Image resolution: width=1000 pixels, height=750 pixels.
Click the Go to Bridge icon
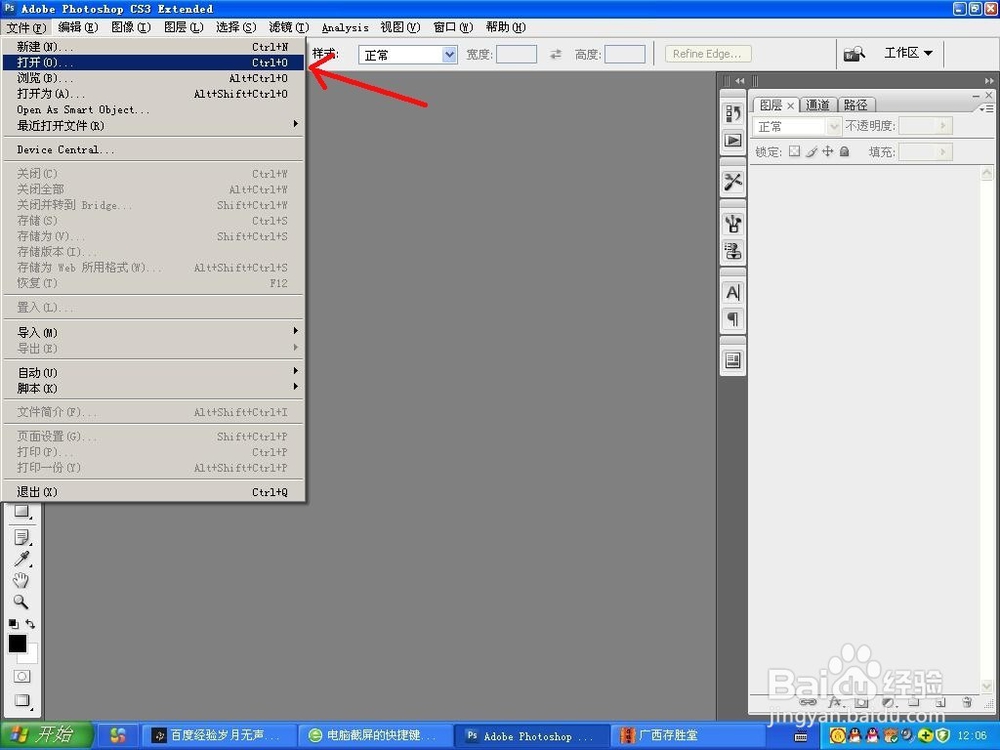click(x=854, y=54)
